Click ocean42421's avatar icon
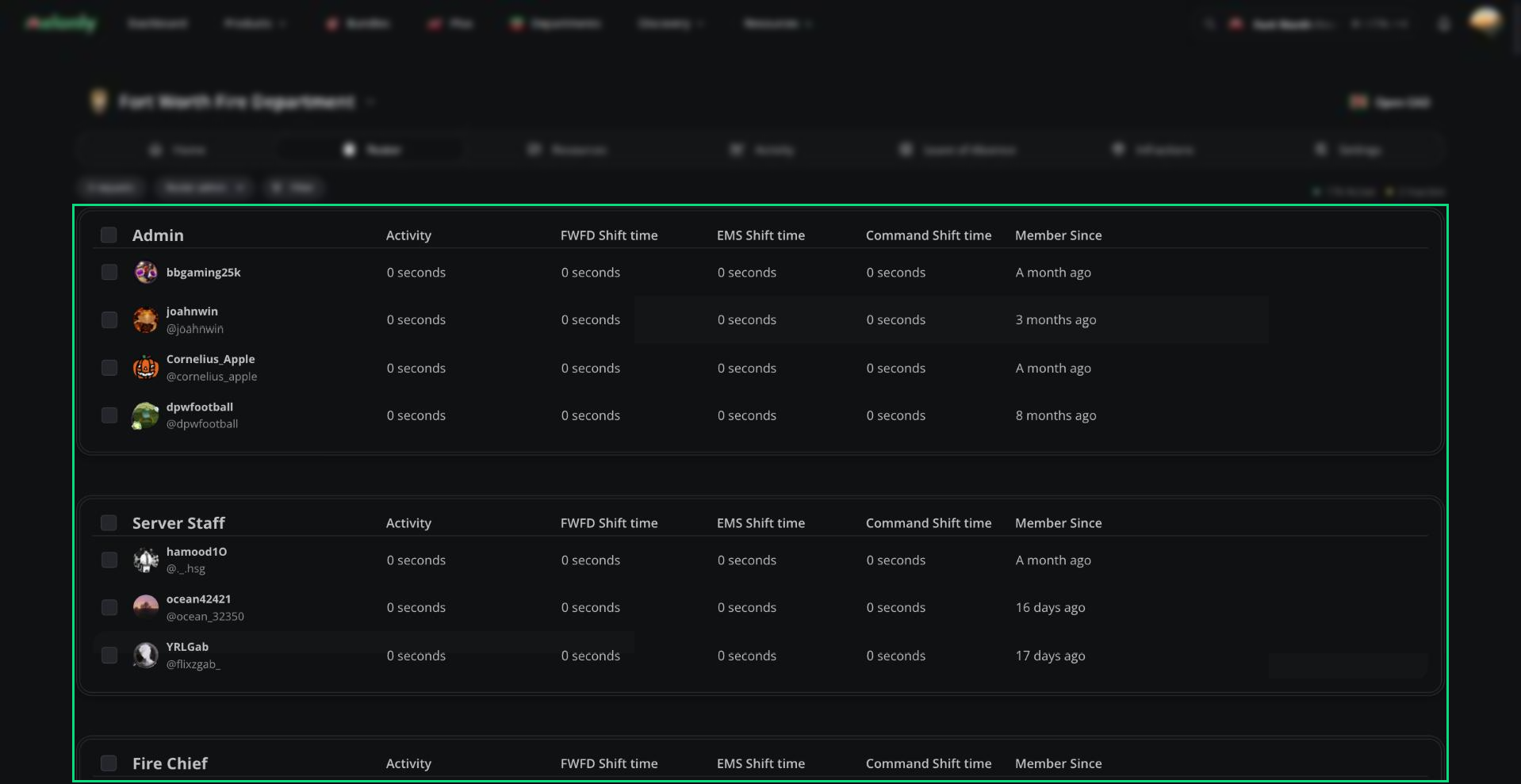The image size is (1521, 784). tap(146, 608)
